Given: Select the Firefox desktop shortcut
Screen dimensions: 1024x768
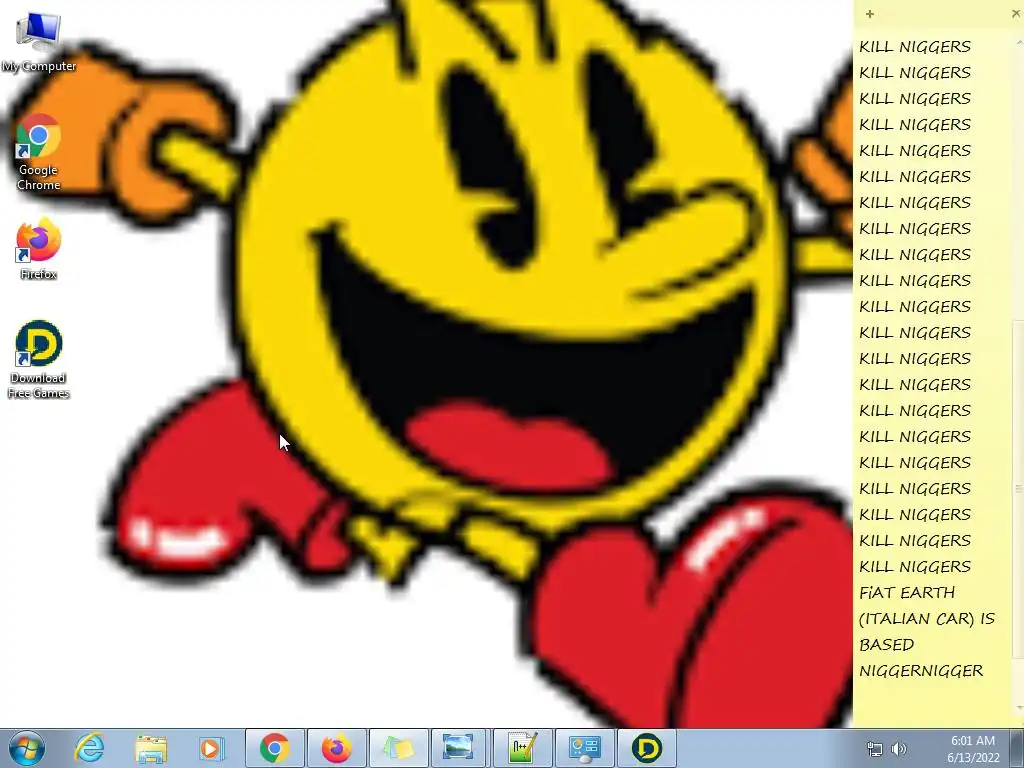Looking at the screenshot, I should (x=39, y=249).
